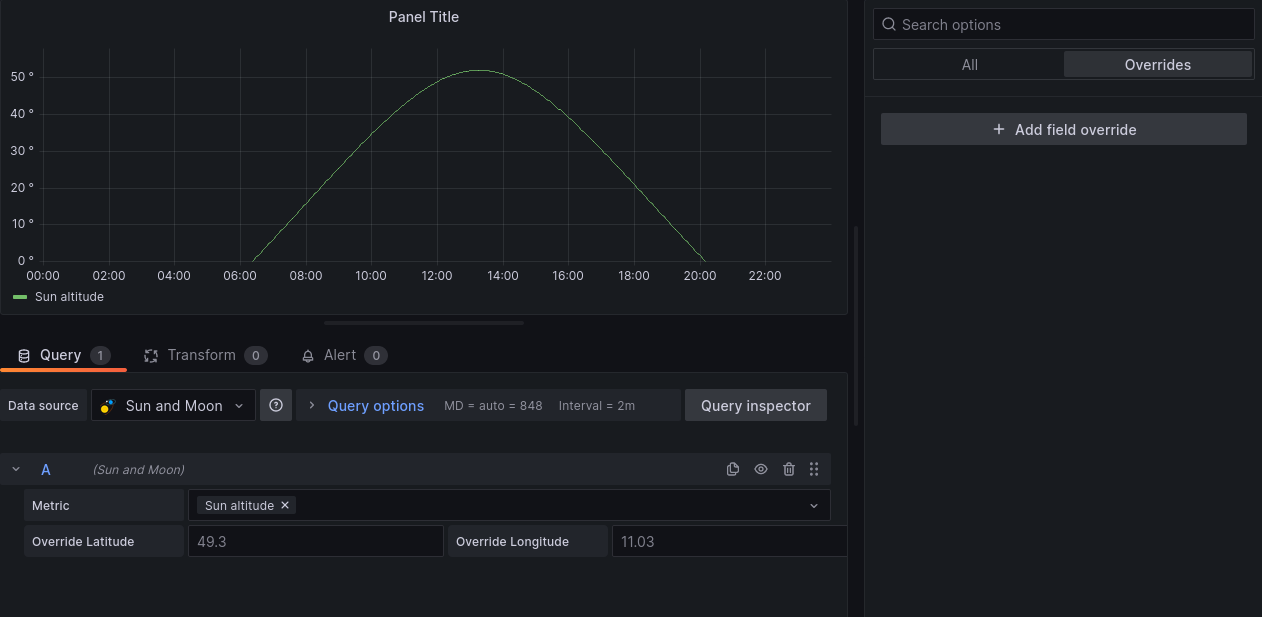Viewport: 1262px width, 617px height.
Task: Delete query A using trash icon
Action: [x=789, y=469]
